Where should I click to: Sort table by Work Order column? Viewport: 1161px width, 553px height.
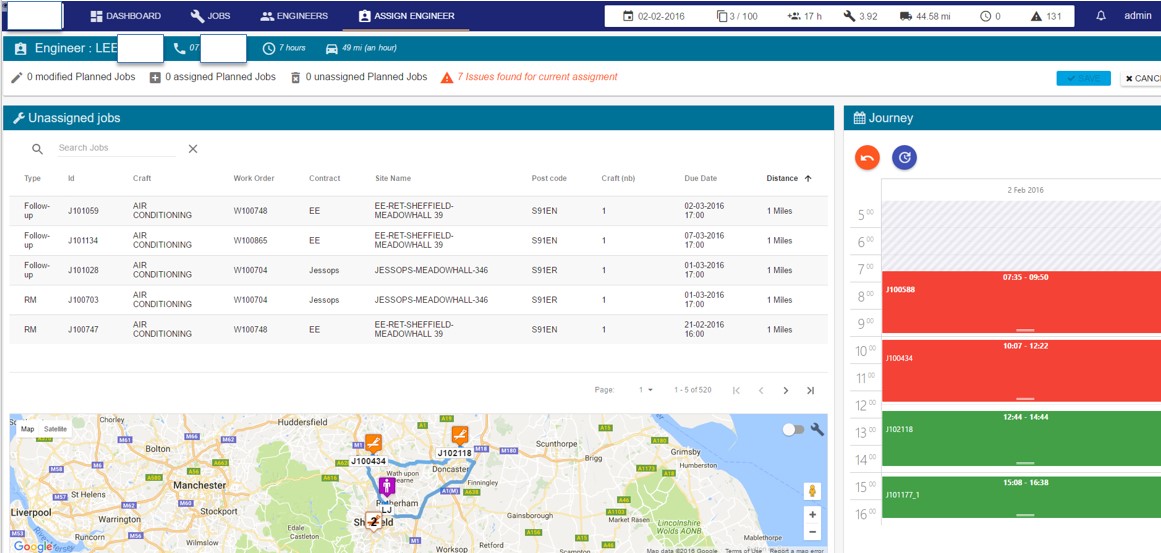(254, 178)
